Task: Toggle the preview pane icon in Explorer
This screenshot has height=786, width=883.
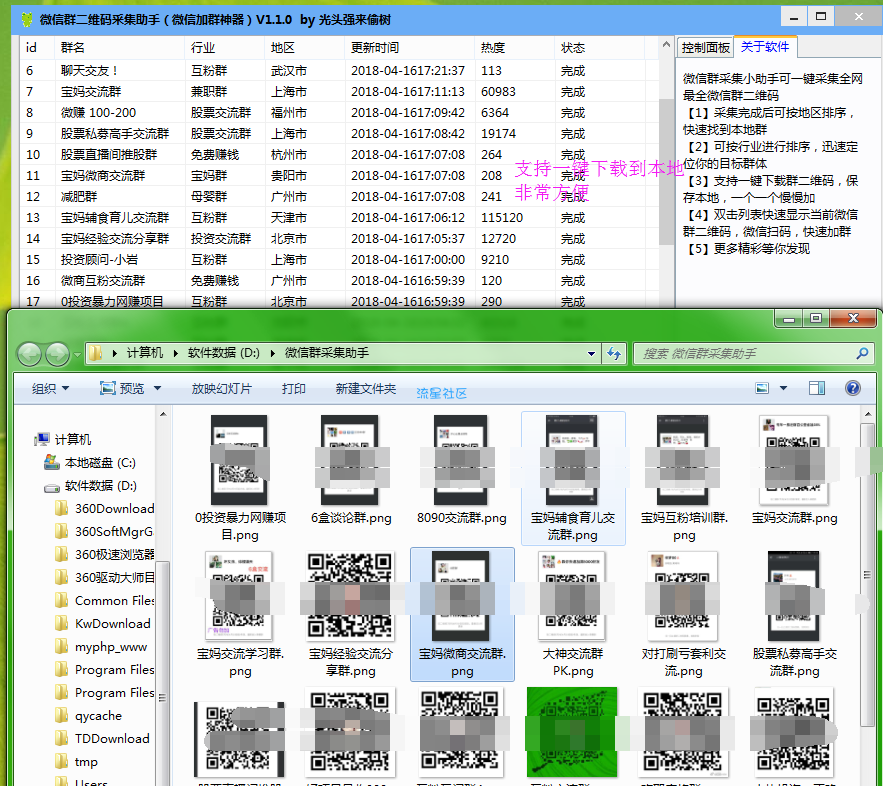Action: click(x=817, y=388)
